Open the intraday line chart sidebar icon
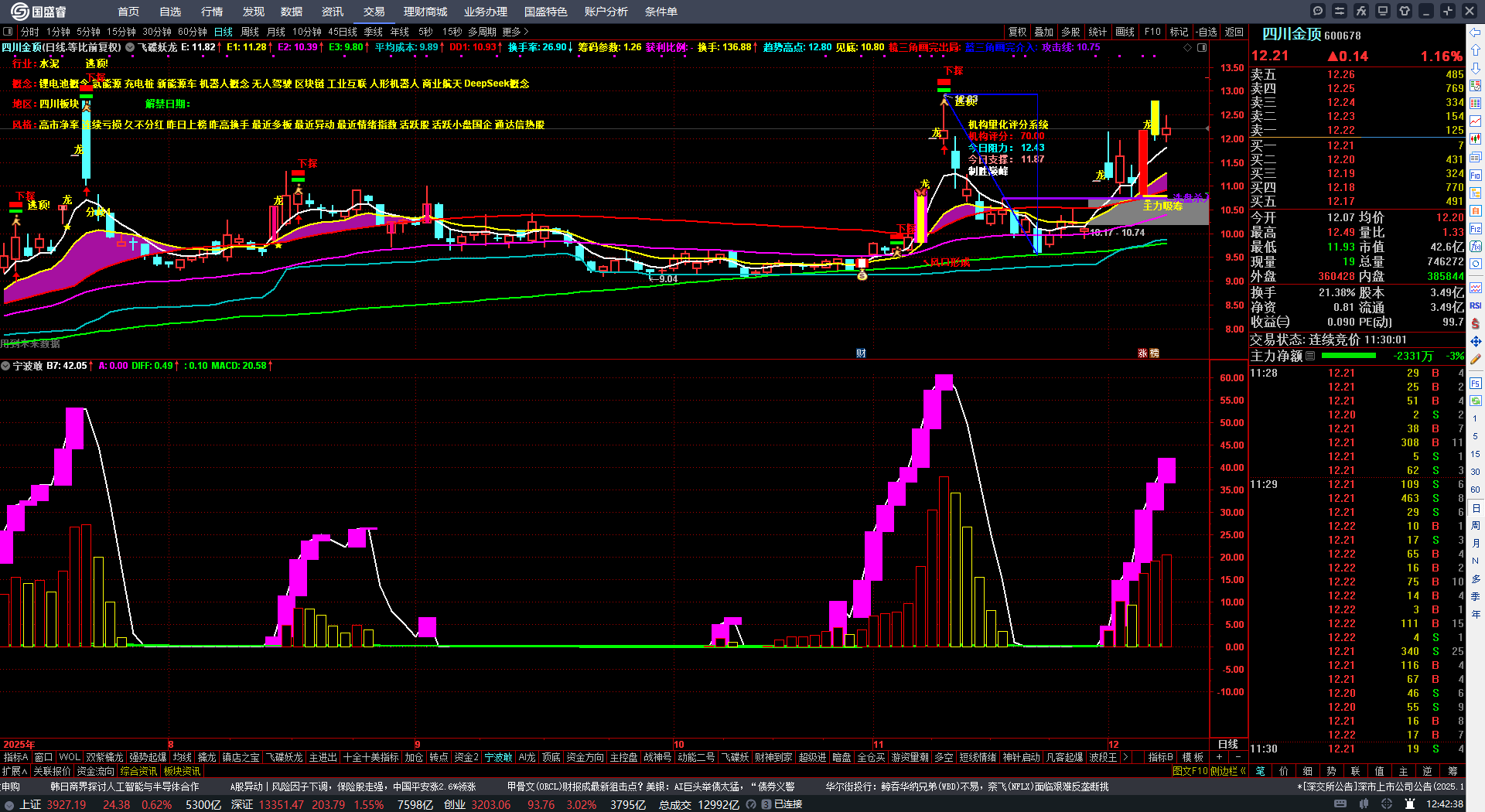This screenshot has width=1485, height=812. pos(1476,121)
